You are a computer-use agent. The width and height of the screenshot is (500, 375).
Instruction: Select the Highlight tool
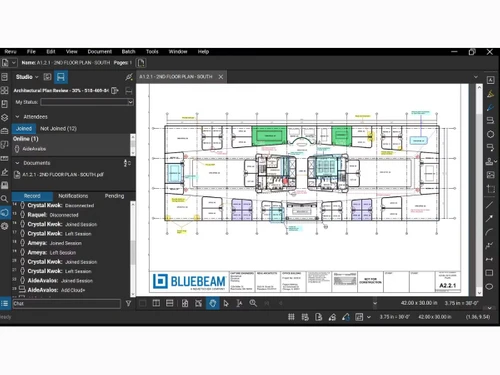pyautogui.click(x=490, y=94)
